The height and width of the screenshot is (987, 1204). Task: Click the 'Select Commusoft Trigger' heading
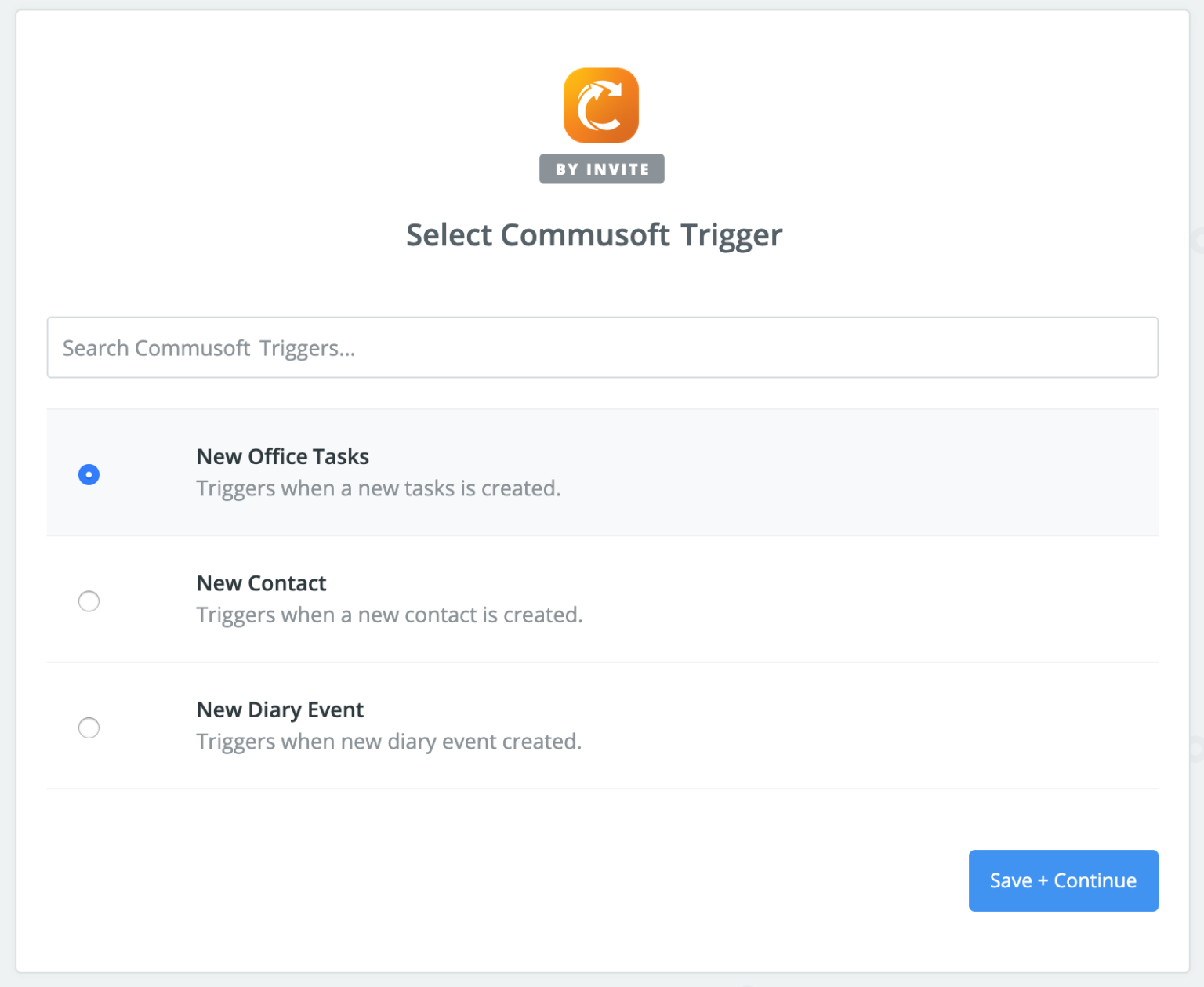click(x=593, y=234)
